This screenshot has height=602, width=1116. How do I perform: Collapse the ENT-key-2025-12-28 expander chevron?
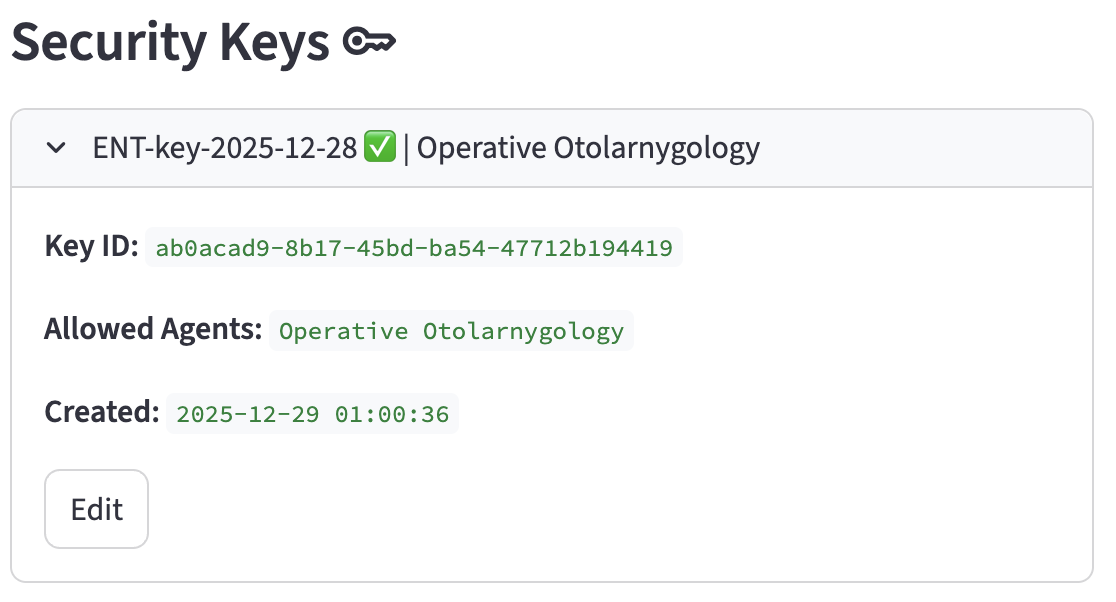[x=57, y=148]
